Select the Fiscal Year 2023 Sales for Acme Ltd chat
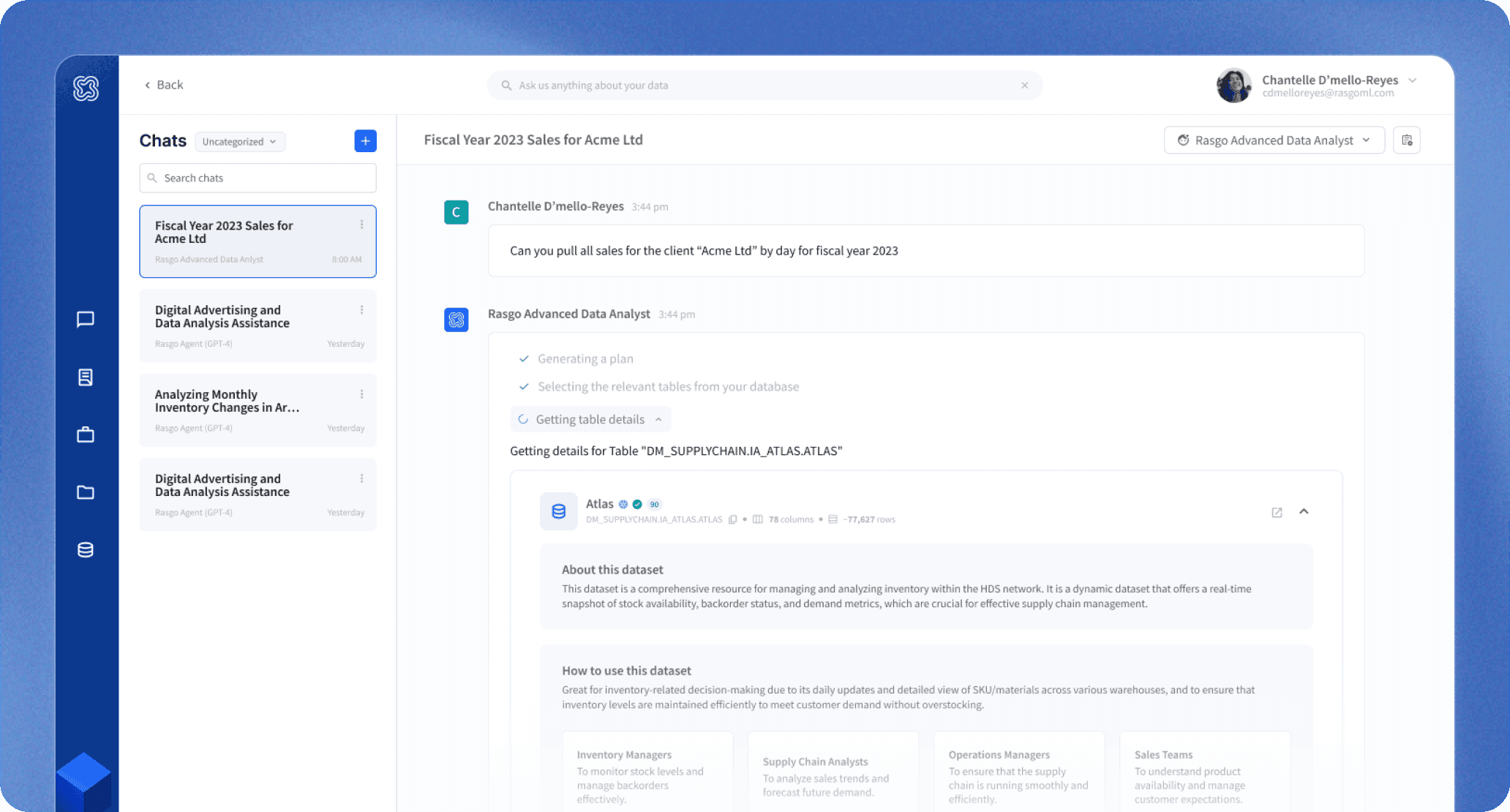The image size is (1510, 812). point(258,241)
